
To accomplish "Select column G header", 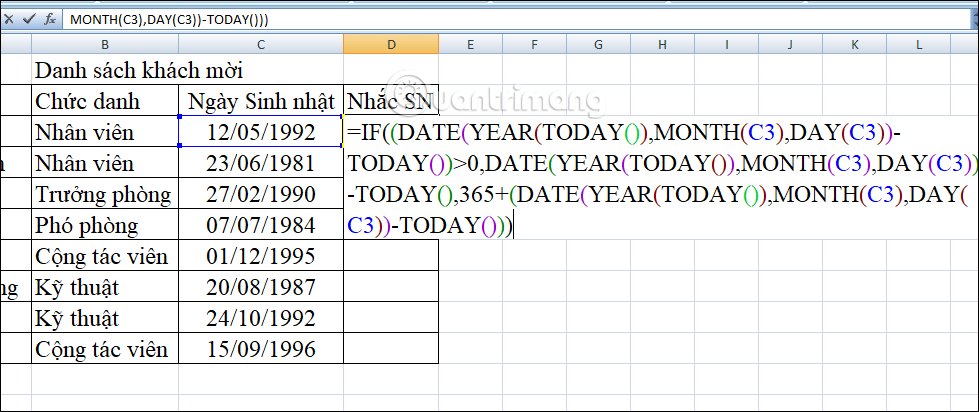I will (597, 45).
